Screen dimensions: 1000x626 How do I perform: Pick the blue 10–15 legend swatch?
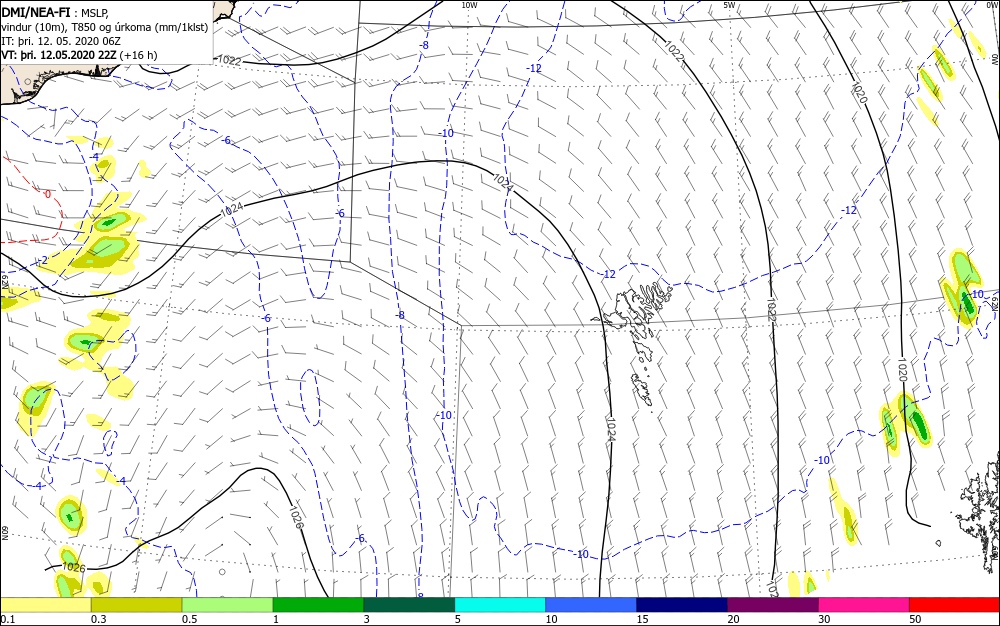tap(591, 605)
